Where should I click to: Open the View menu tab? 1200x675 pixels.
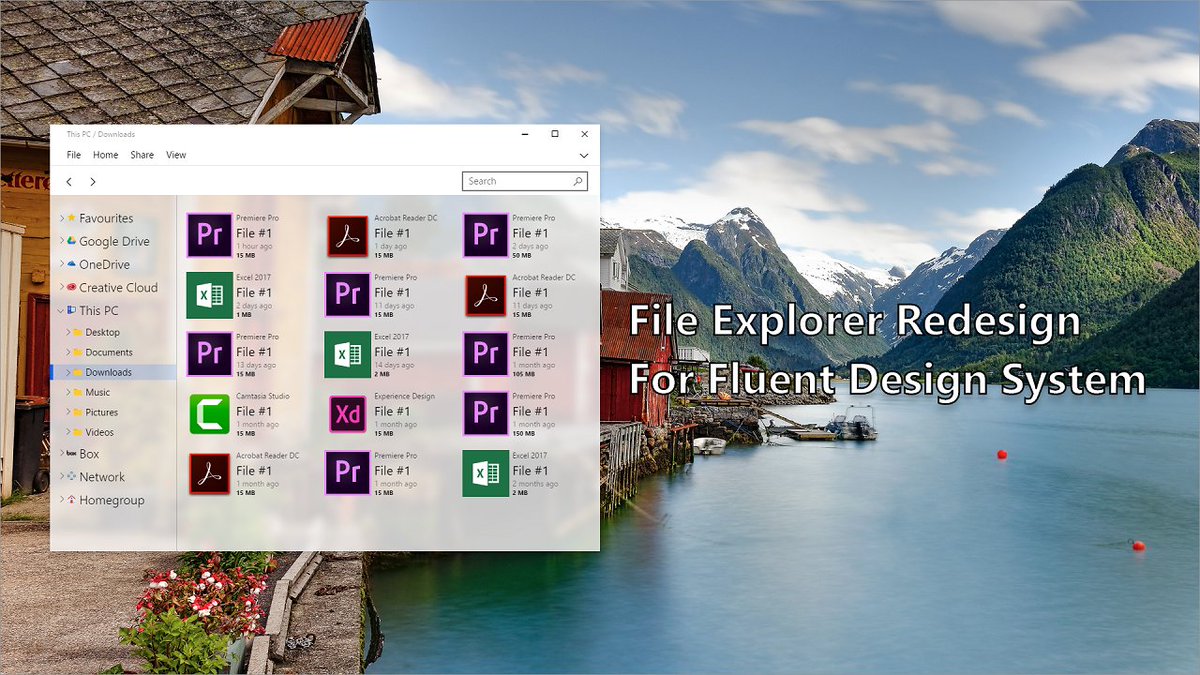click(x=176, y=155)
